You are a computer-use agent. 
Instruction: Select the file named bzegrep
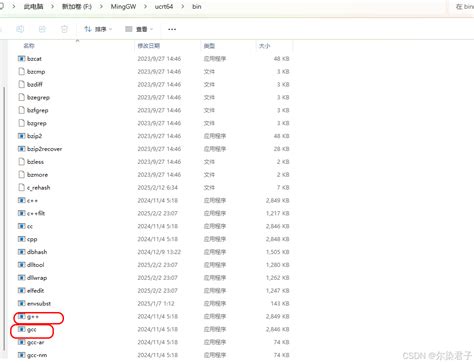click(x=38, y=98)
